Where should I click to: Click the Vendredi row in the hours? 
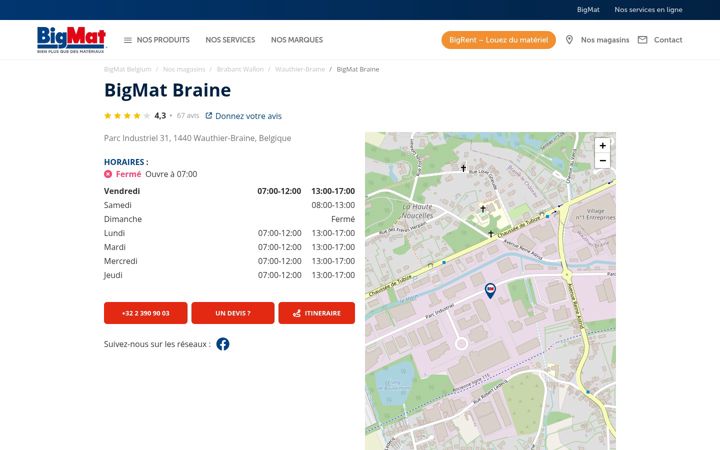pos(229,191)
